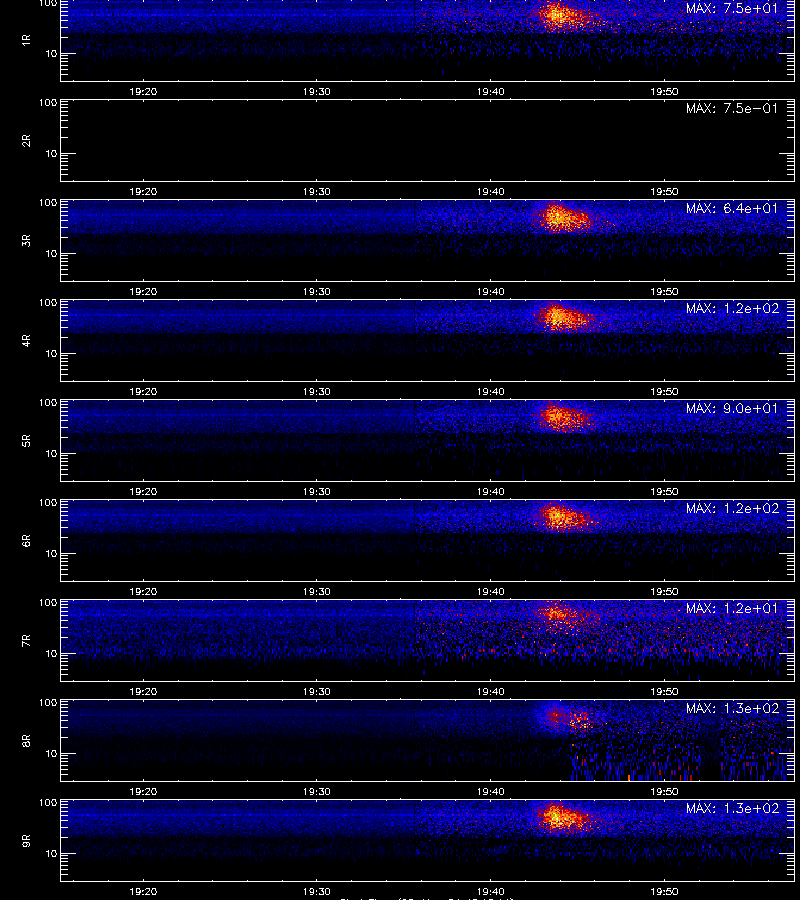This screenshot has width=800, height=900.
Task: Click the 19:30 tick label under 2R panel
Action: pos(317,192)
